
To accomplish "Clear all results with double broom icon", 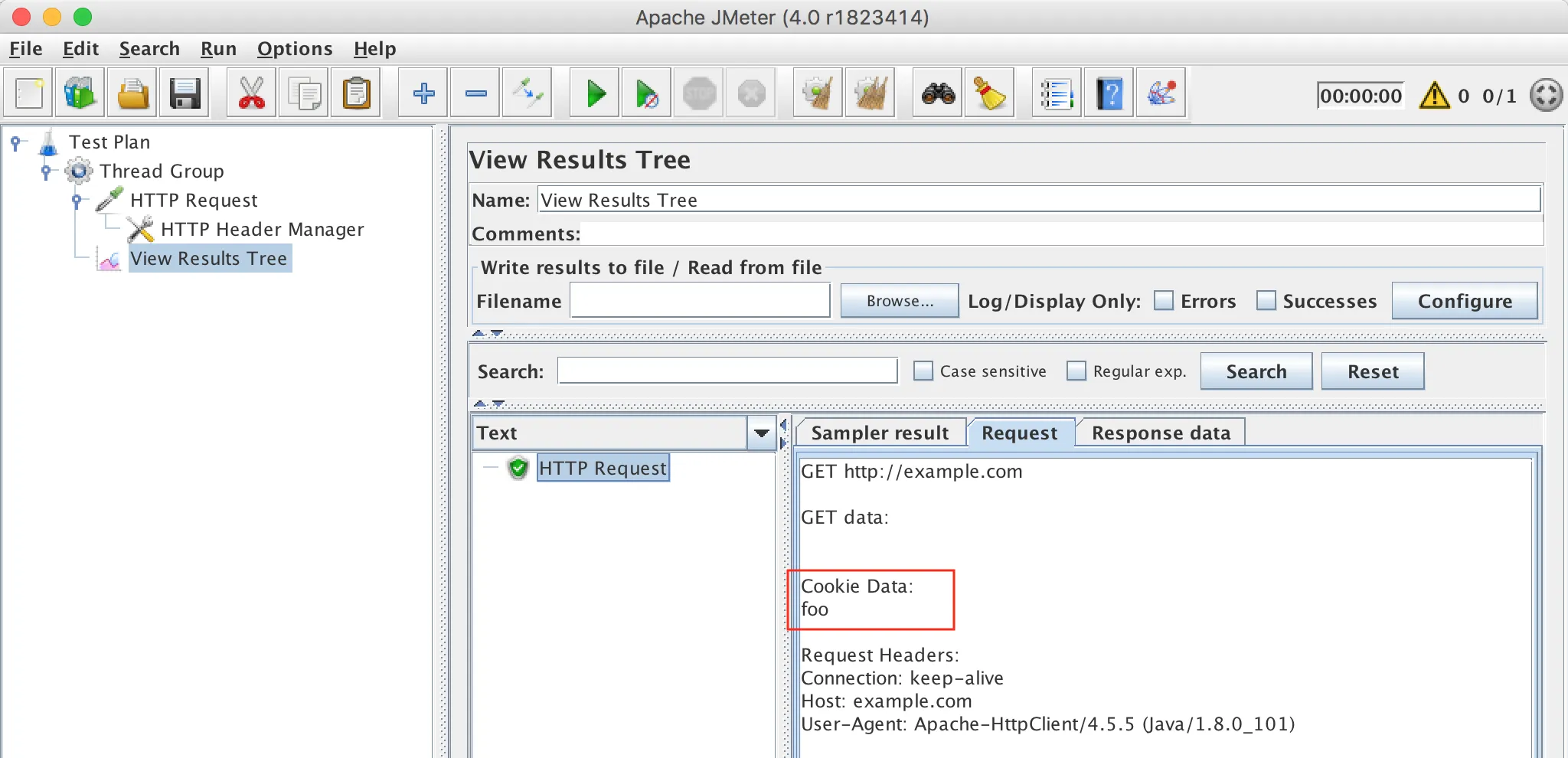I will coord(871,93).
